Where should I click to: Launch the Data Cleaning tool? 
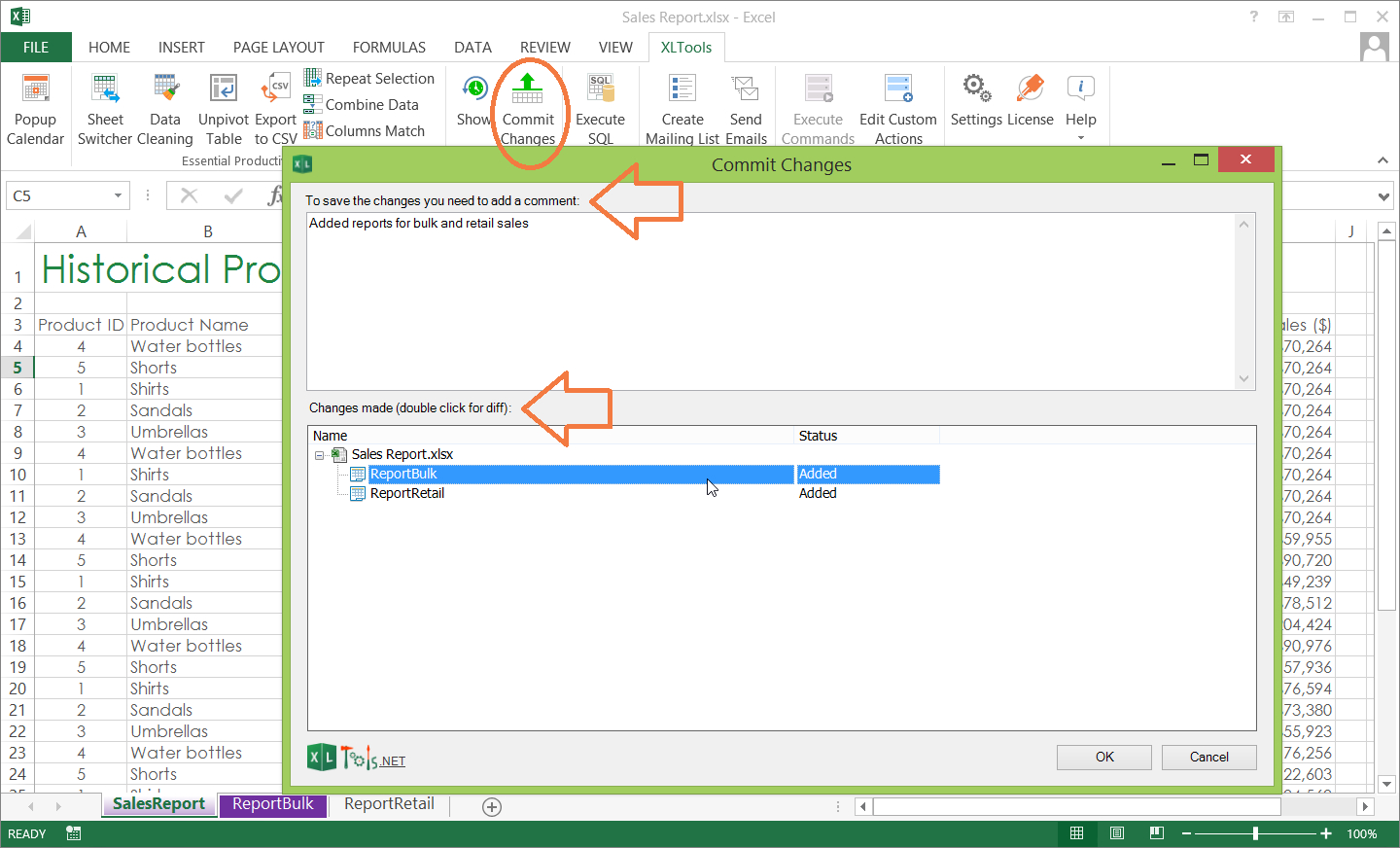pos(165,109)
